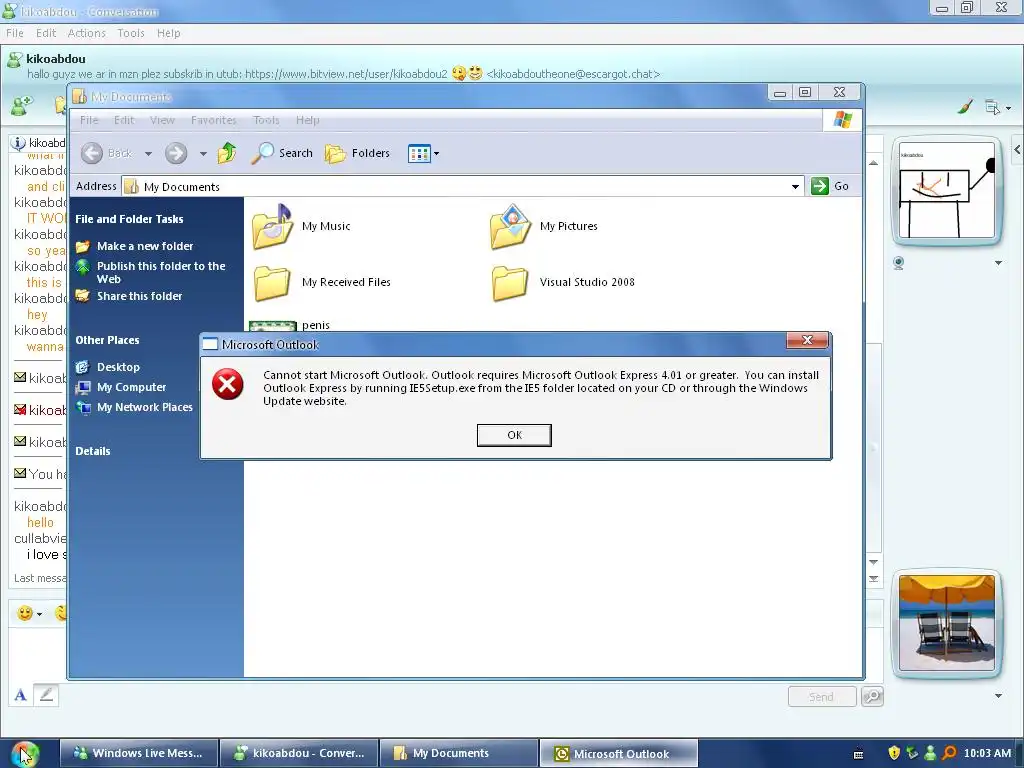Go to Desktop from Other Places
The image size is (1024, 768).
click(118, 367)
